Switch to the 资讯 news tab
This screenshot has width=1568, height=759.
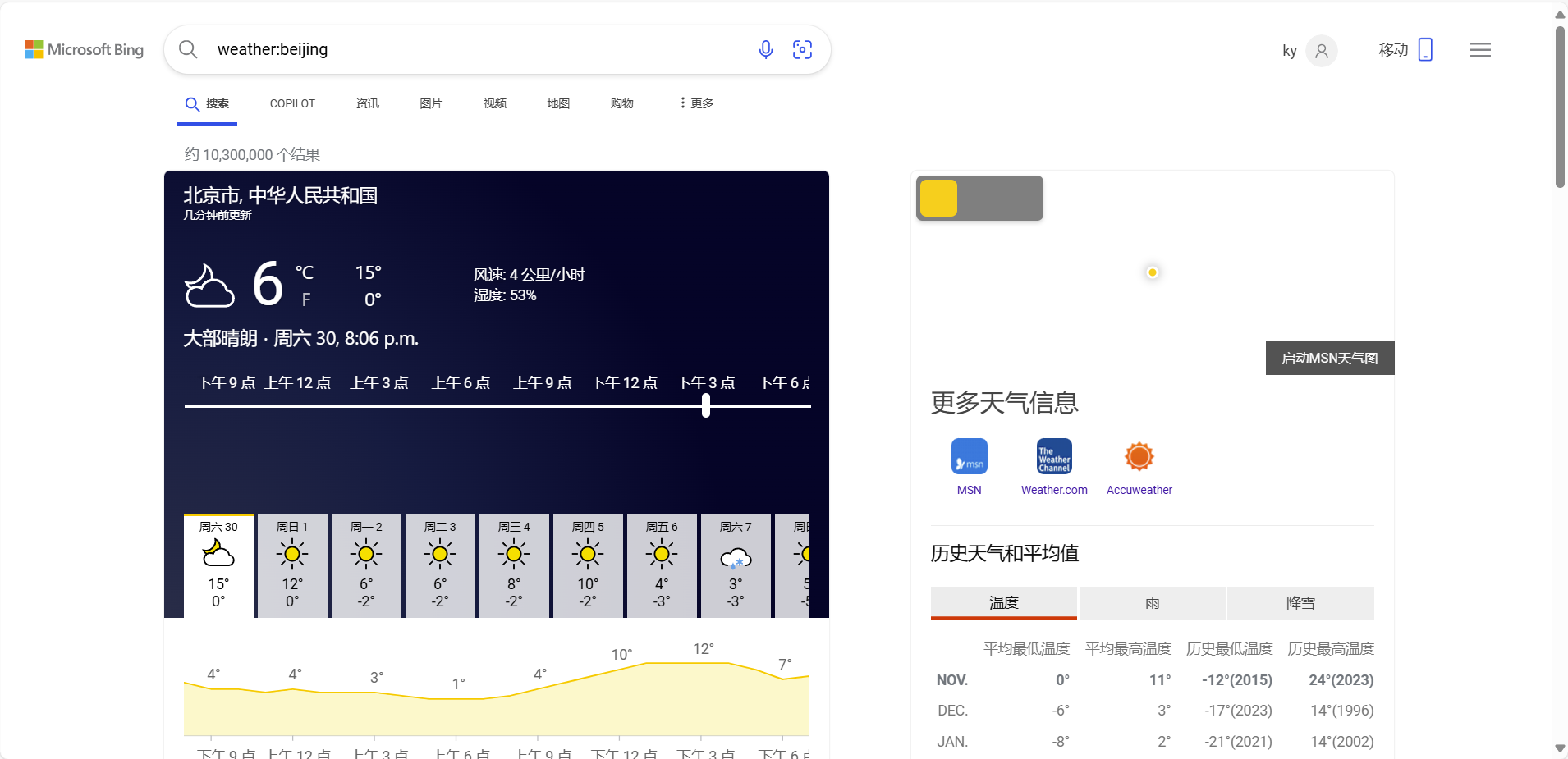click(x=368, y=103)
